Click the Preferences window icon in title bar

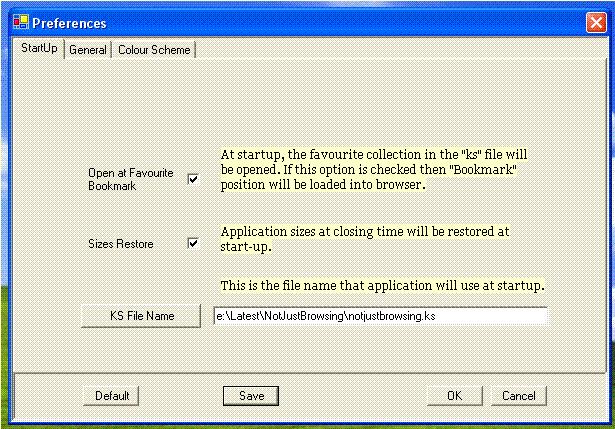click(20, 22)
